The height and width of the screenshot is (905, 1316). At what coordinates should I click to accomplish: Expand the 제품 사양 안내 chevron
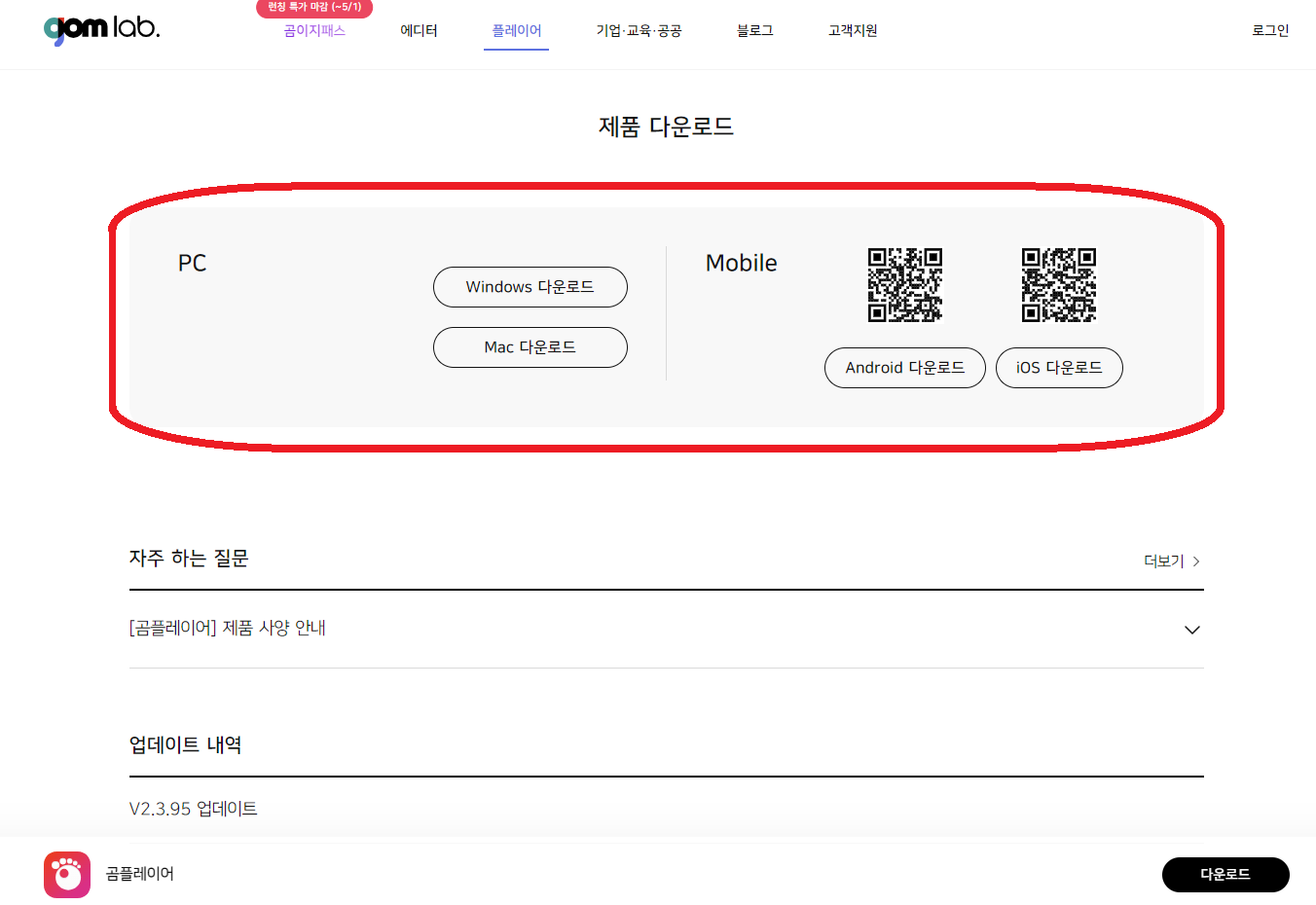(1192, 630)
